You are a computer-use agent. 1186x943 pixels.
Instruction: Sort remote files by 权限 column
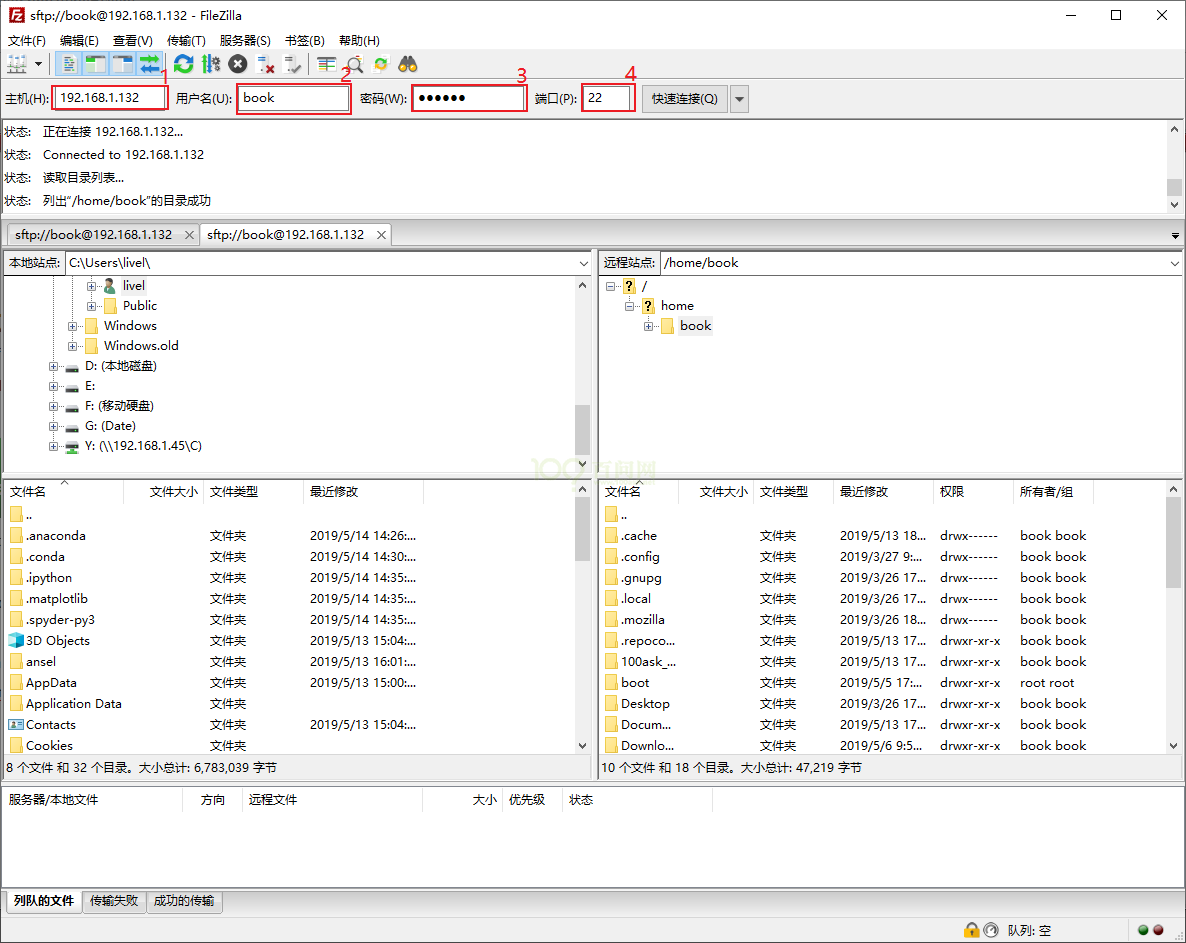973,492
